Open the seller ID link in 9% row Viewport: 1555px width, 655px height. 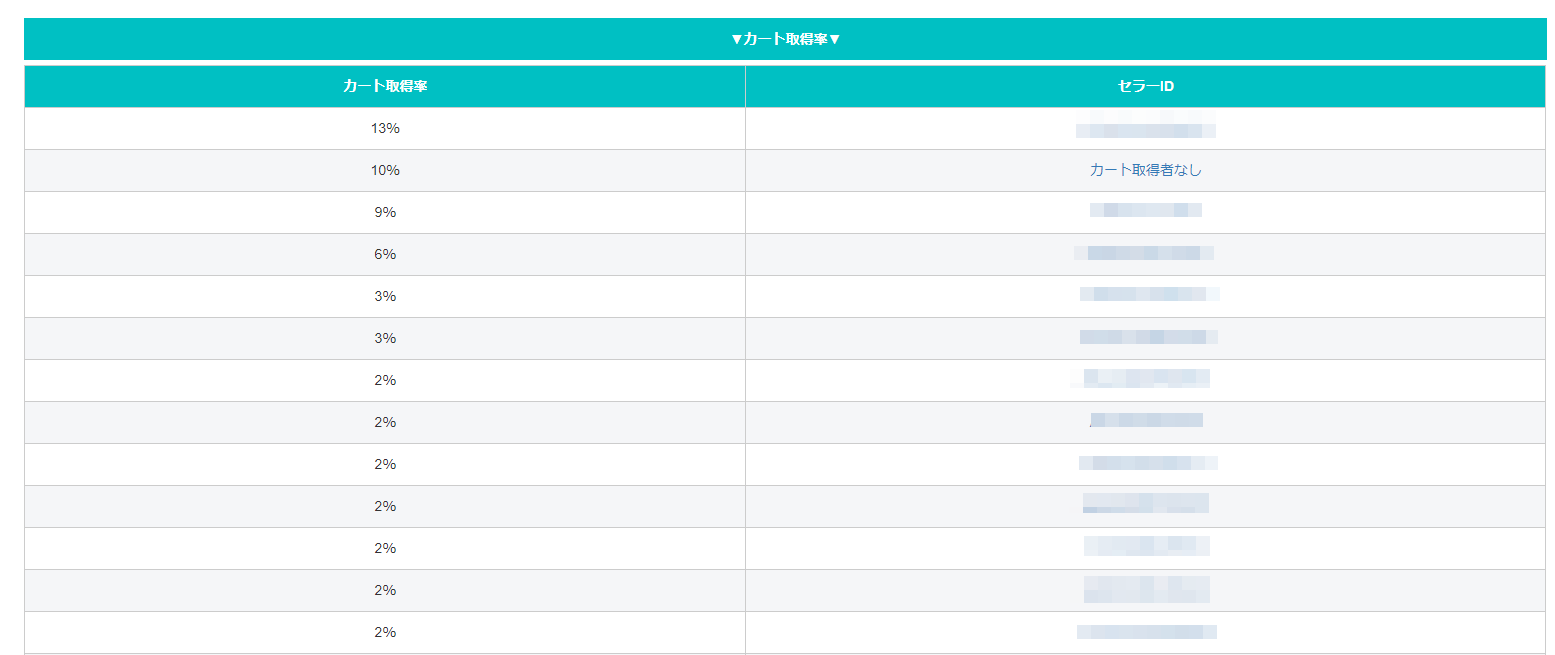click(1145, 211)
